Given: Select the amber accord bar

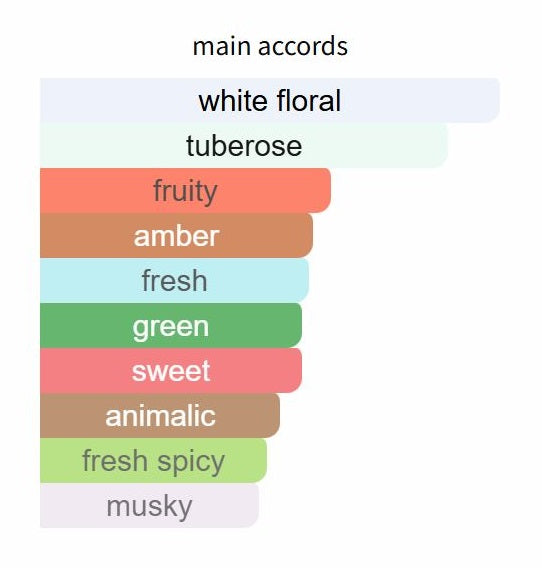Looking at the screenshot, I should pyautogui.click(x=176, y=235).
